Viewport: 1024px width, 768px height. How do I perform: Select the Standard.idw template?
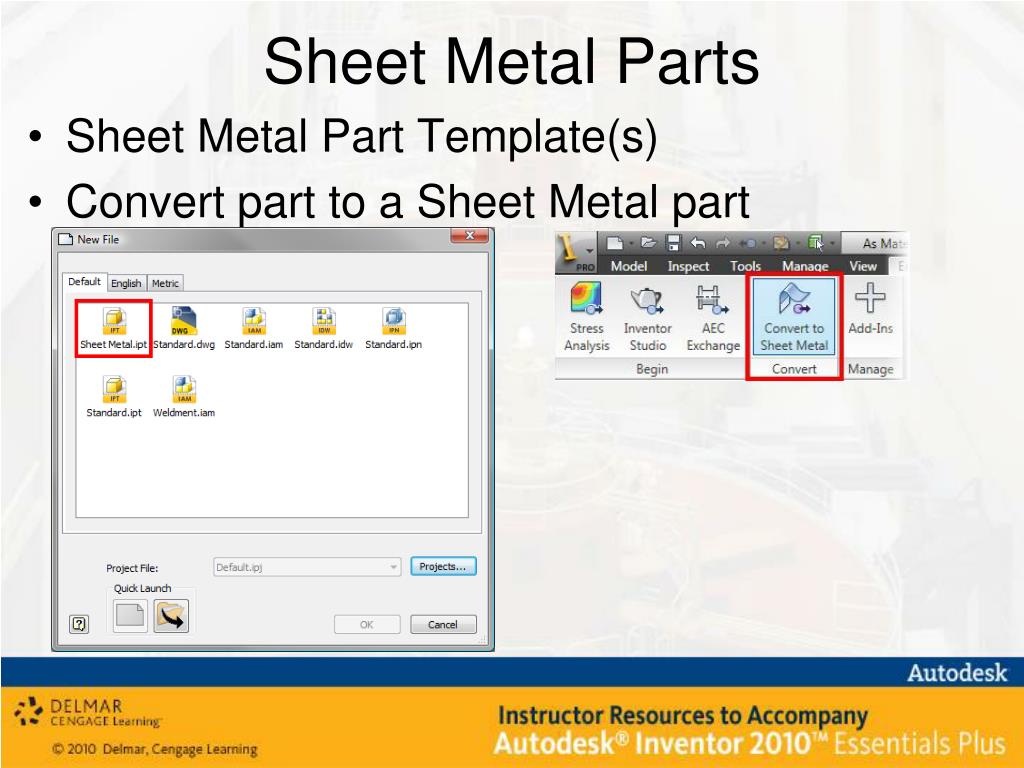pos(323,328)
